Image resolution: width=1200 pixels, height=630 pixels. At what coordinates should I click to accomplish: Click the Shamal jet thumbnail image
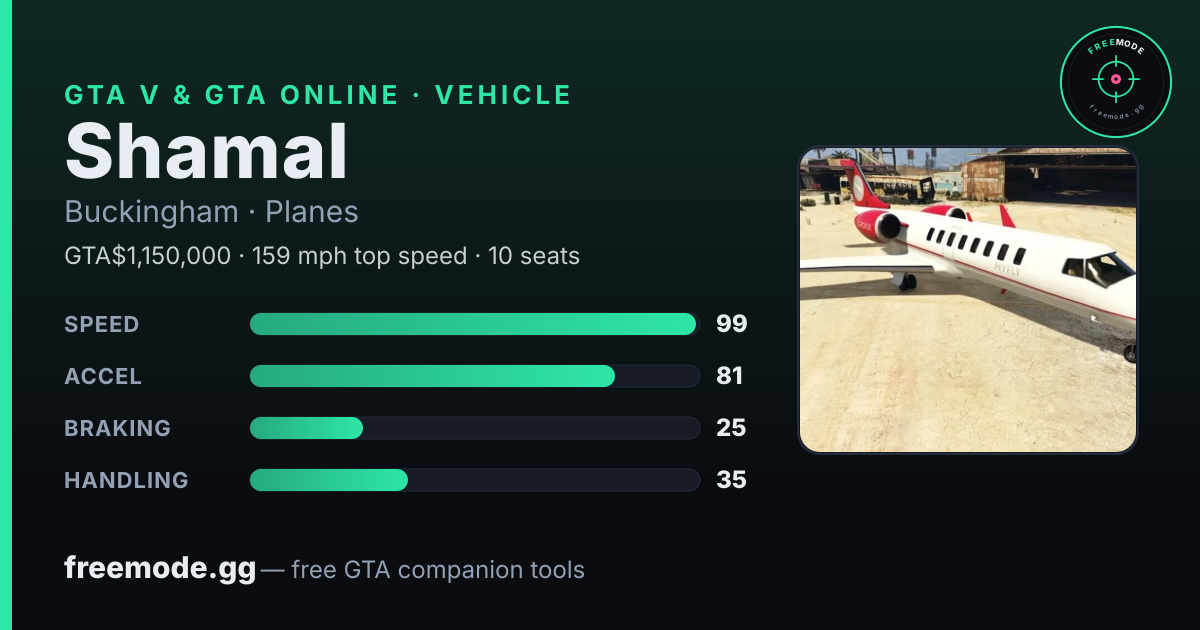(x=968, y=300)
